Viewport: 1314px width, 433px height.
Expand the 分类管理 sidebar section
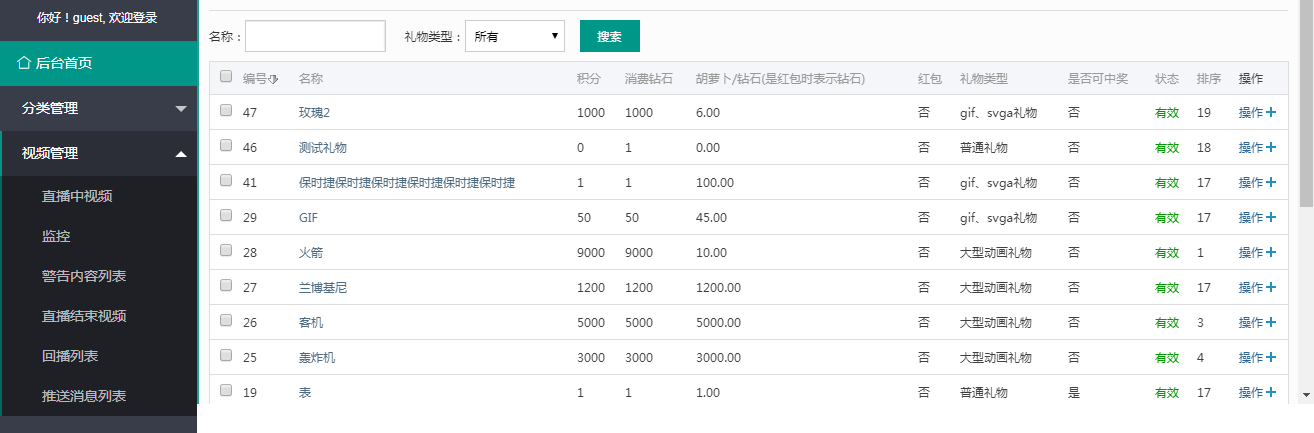(98, 108)
